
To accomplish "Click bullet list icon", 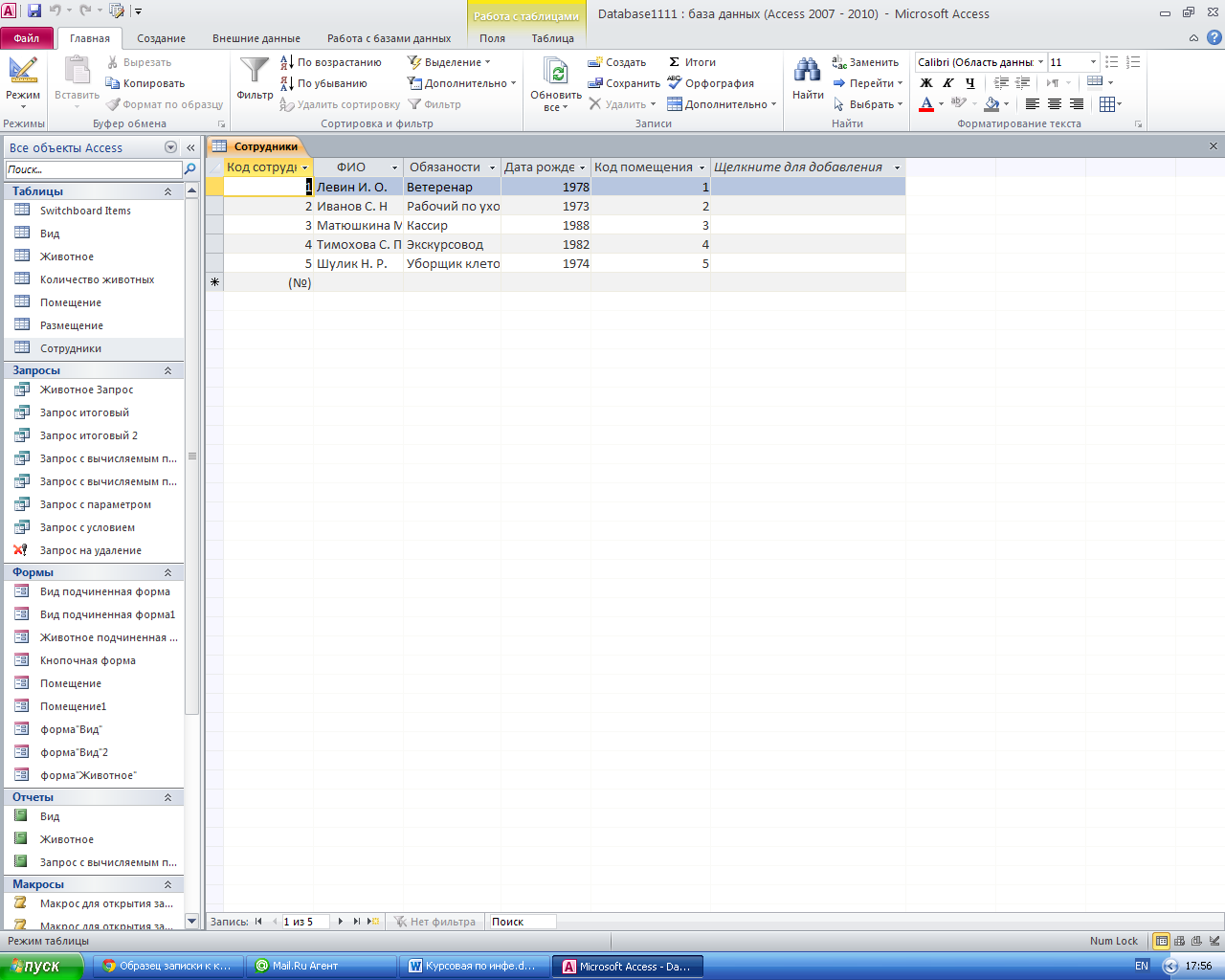I will tap(1111, 62).
